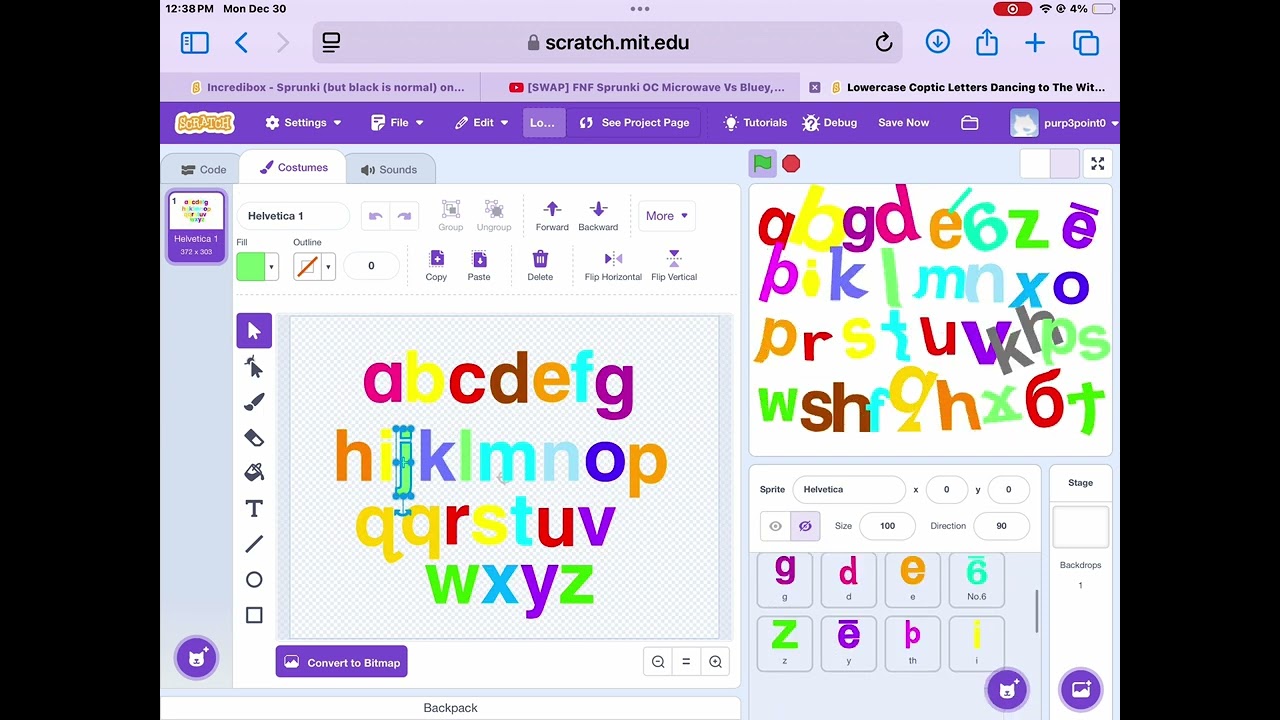Viewport: 1280px width, 720px height.
Task: Enter full screen stage mode
Action: (x=1097, y=164)
